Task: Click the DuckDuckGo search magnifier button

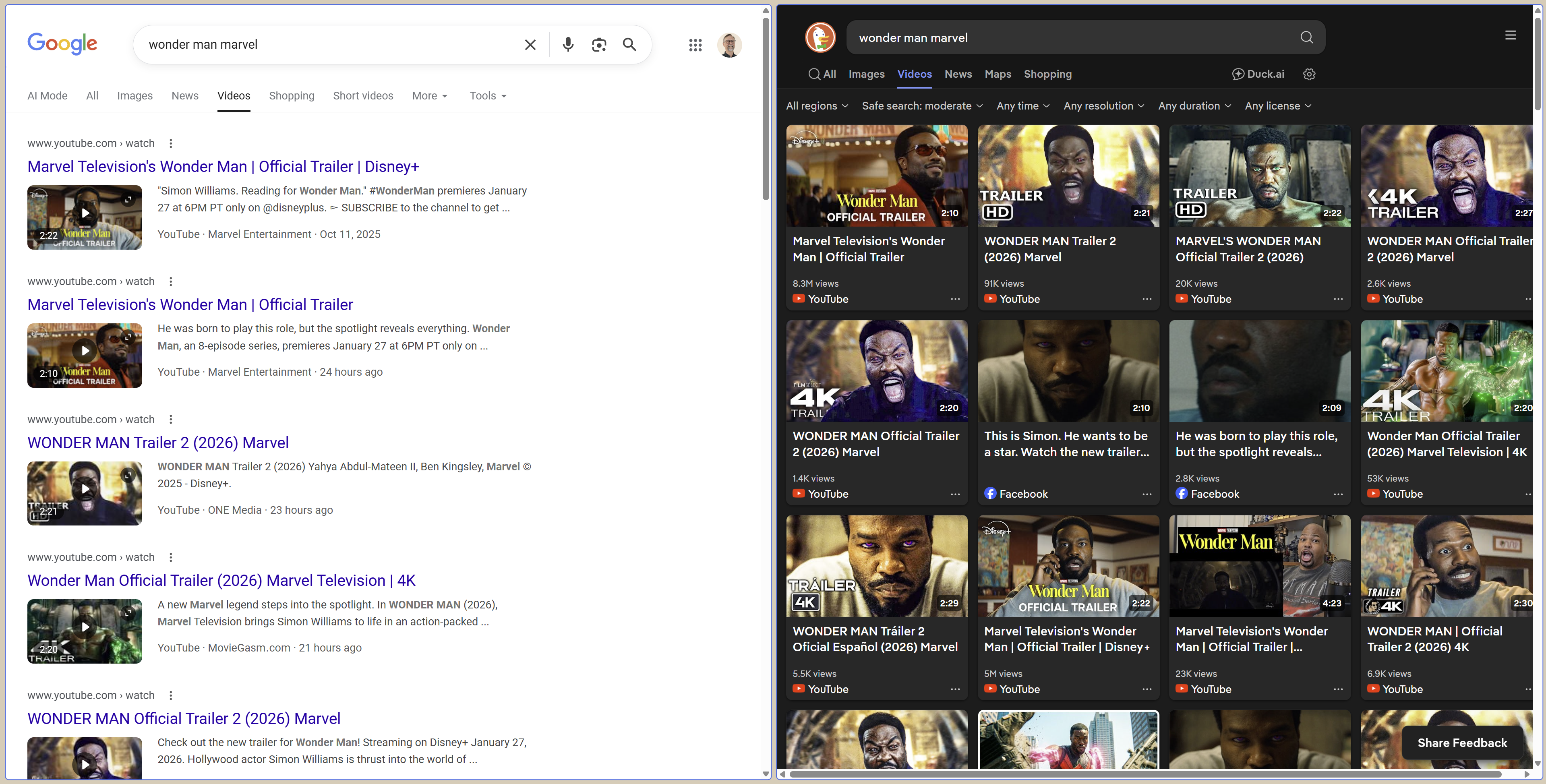Action: (x=1306, y=37)
